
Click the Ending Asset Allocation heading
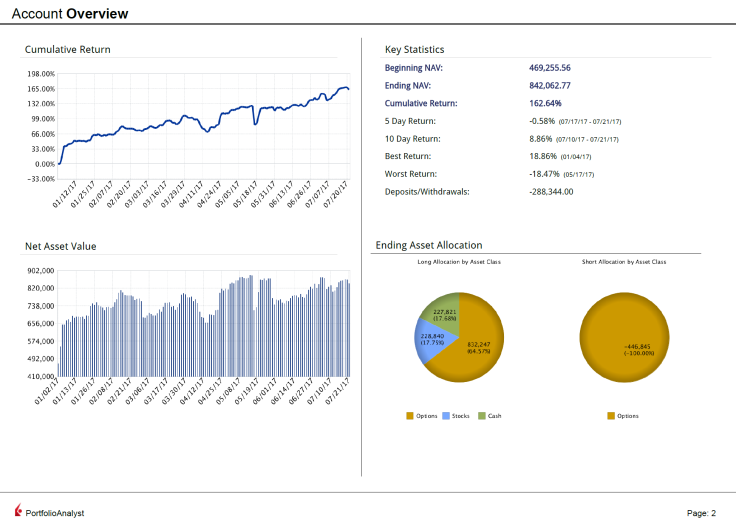click(x=429, y=245)
